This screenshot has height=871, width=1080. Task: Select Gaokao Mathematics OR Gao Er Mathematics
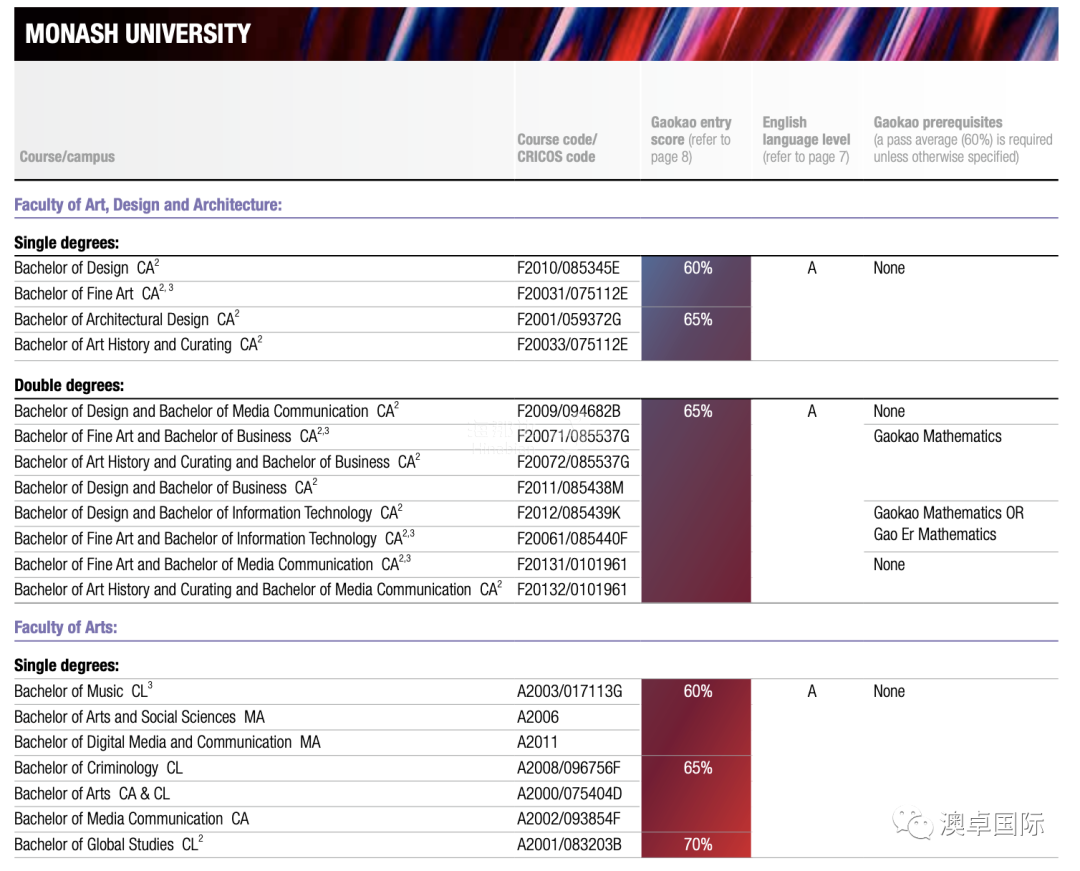(x=948, y=523)
